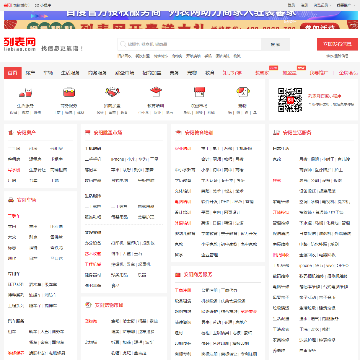Click the red button on beige banner ad

(321, 27)
